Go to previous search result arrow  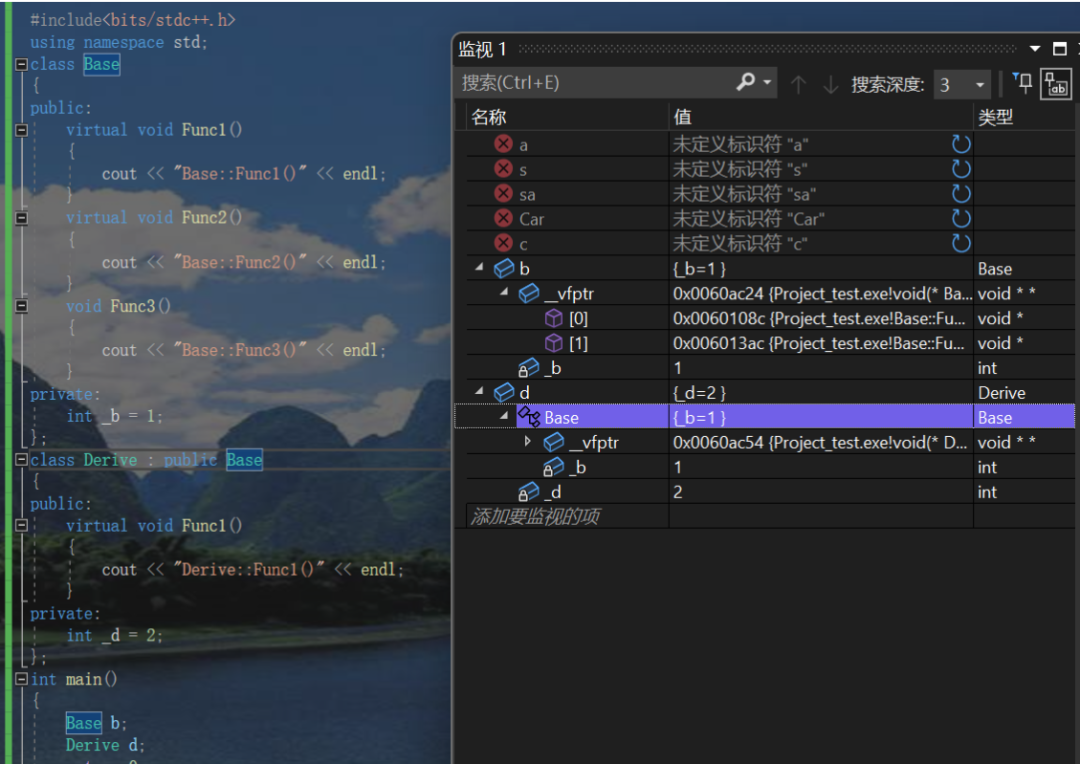coord(798,84)
